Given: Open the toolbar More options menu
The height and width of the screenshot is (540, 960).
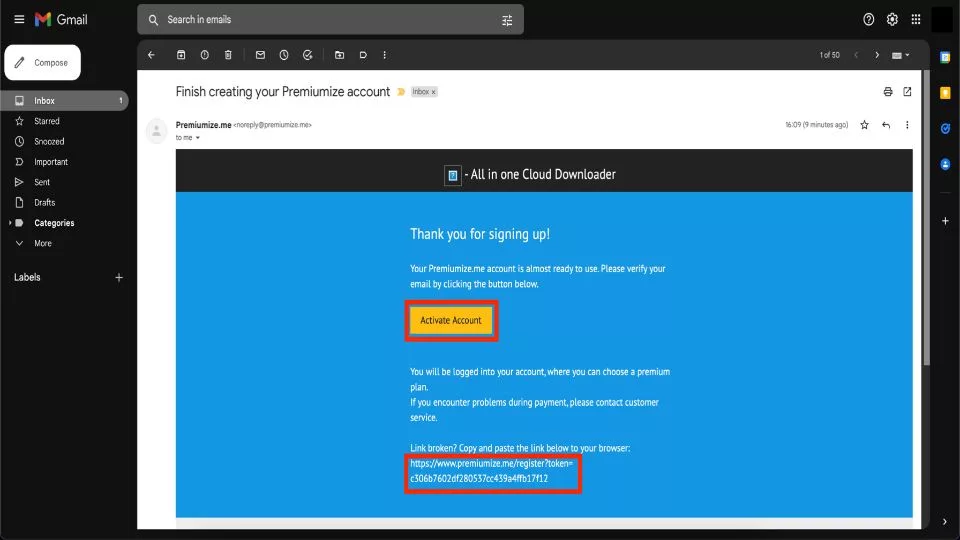Looking at the screenshot, I should click(384, 55).
